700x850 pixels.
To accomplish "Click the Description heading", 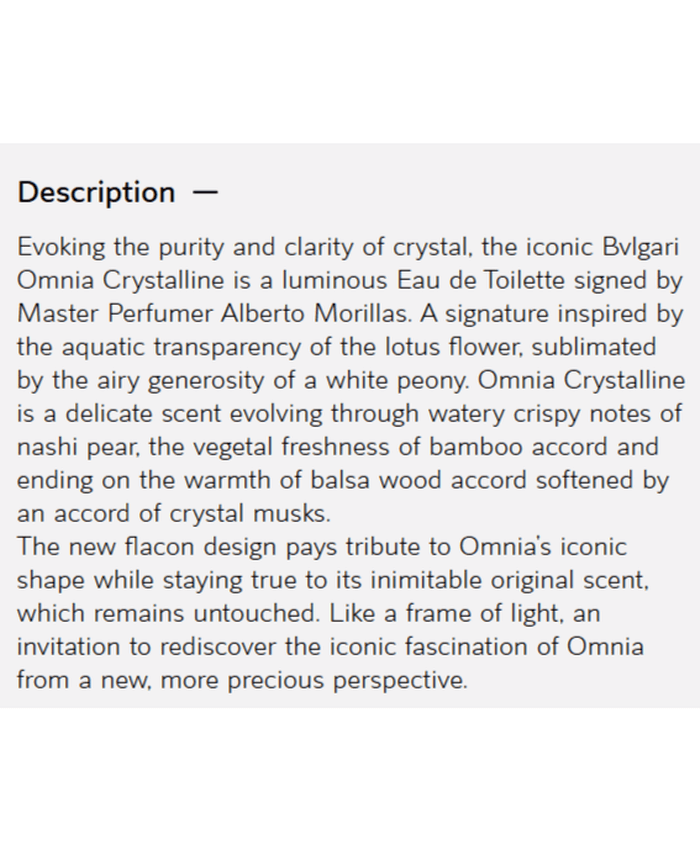I will 96,192.
